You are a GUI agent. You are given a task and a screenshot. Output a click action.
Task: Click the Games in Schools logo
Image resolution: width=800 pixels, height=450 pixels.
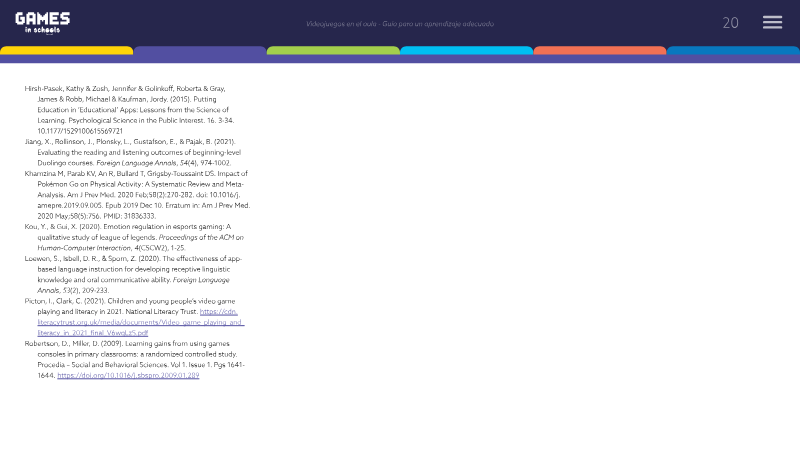(42, 23)
